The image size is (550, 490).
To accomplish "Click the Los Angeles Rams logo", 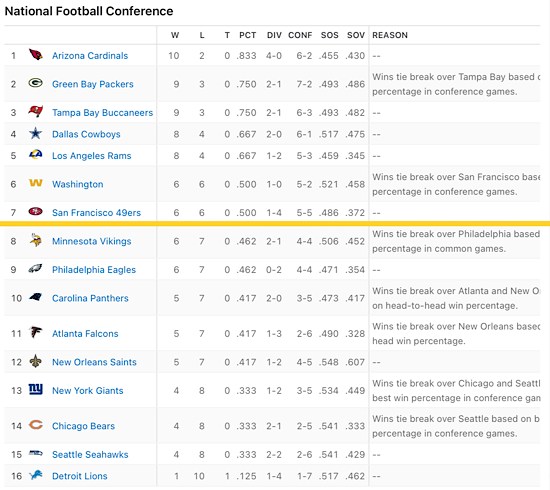I will point(35,155).
